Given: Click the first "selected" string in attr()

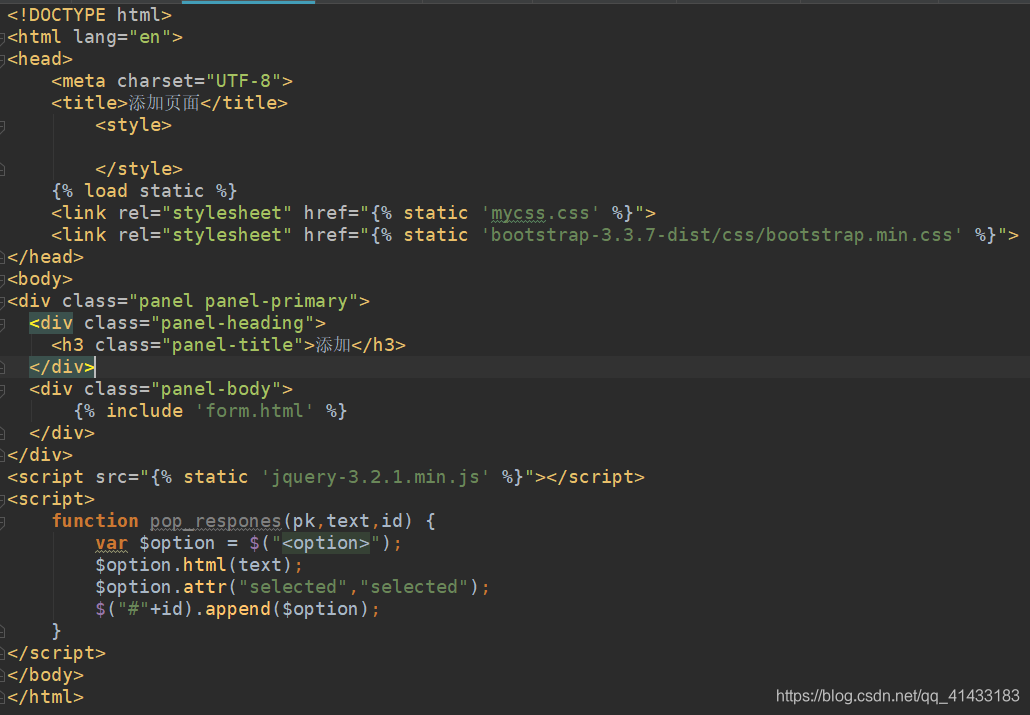Looking at the screenshot, I should point(293,587).
